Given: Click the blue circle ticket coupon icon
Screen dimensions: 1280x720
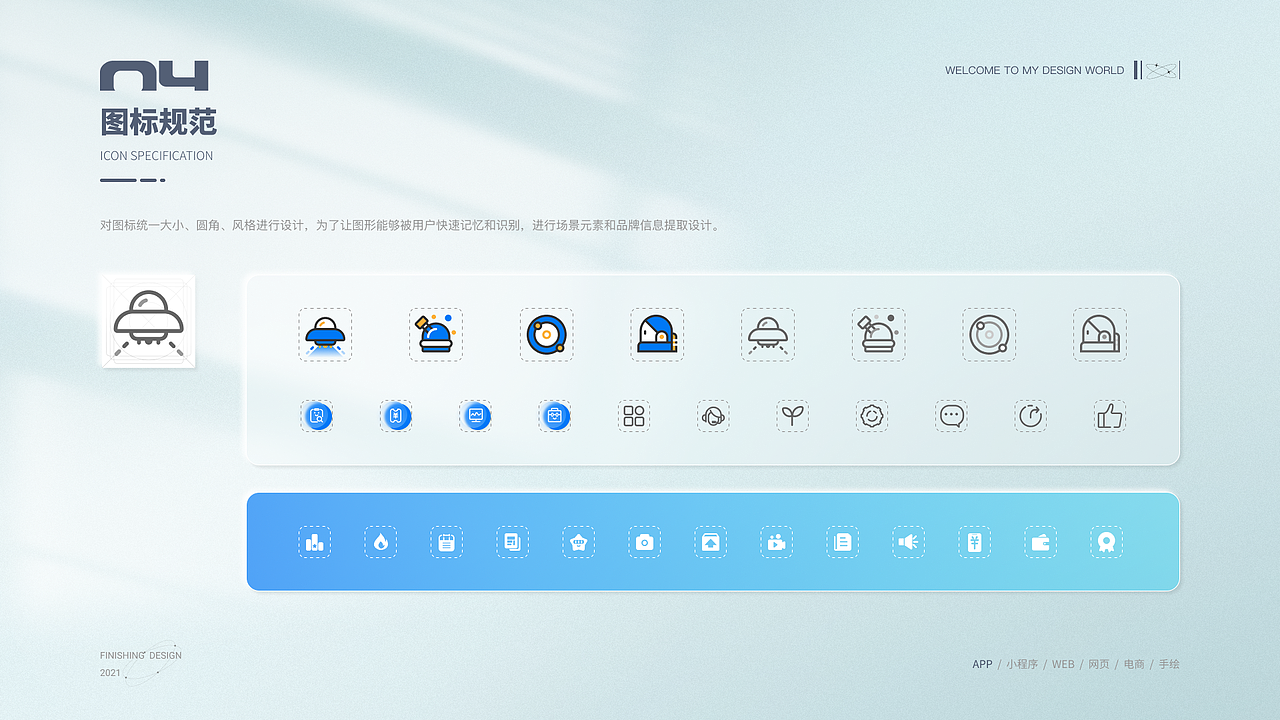Looking at the screenshot, I should tap(396, 416).
